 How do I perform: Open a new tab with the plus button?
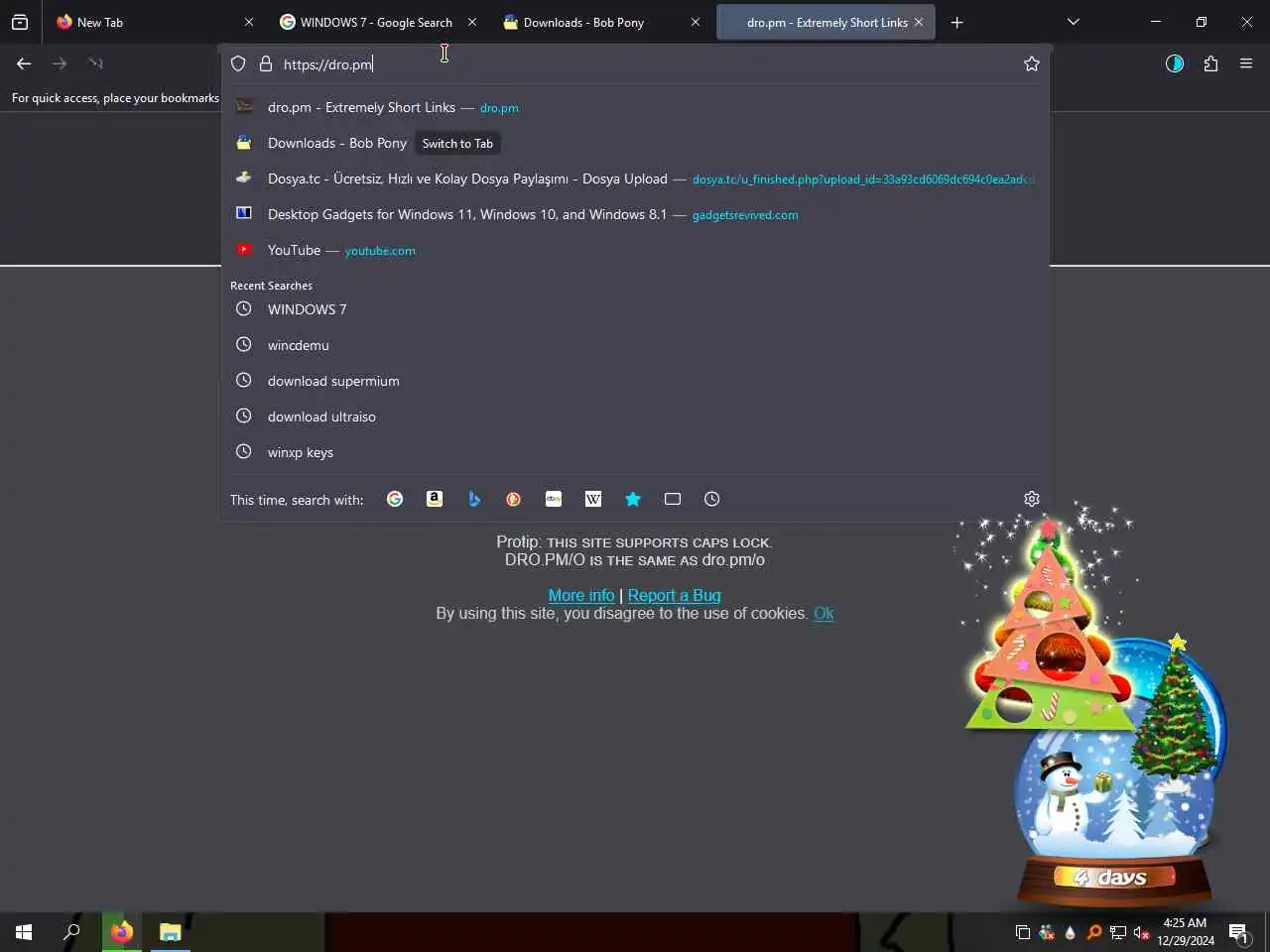pos(956,22)
